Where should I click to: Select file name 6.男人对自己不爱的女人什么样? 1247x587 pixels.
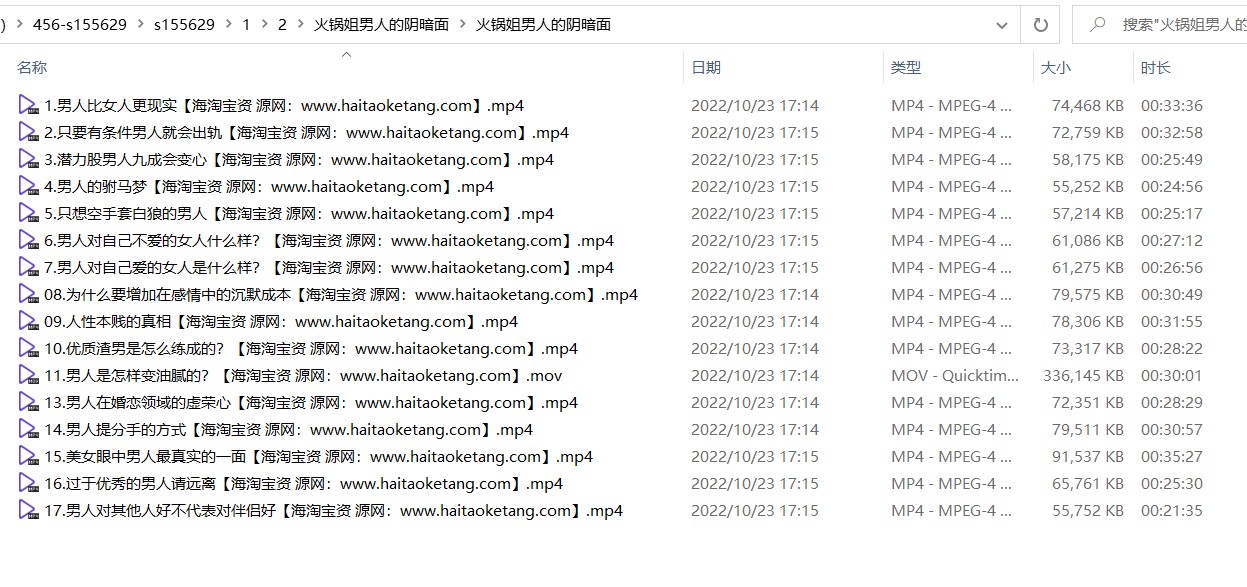click(x=329, y=240)
